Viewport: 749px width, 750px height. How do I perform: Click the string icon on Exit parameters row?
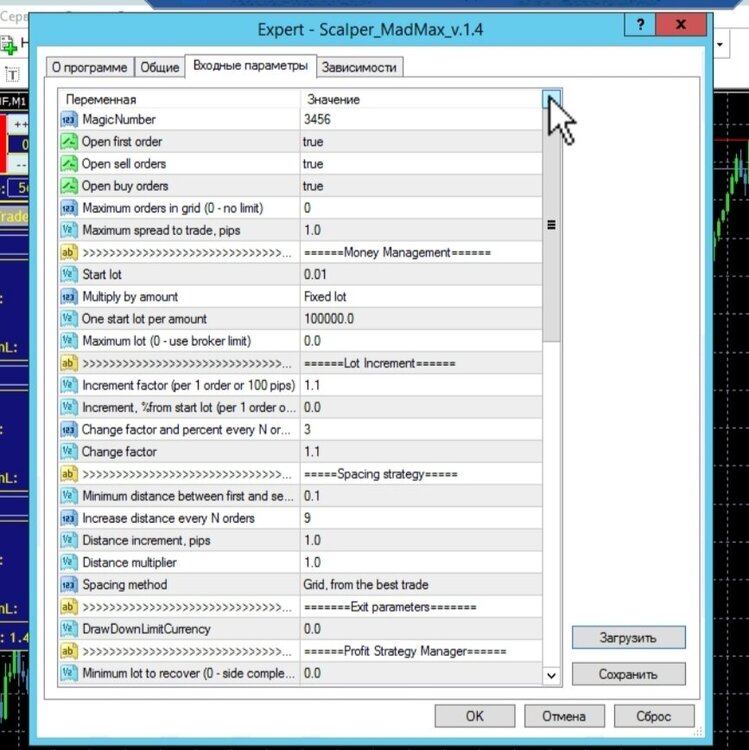pos(68,607)
